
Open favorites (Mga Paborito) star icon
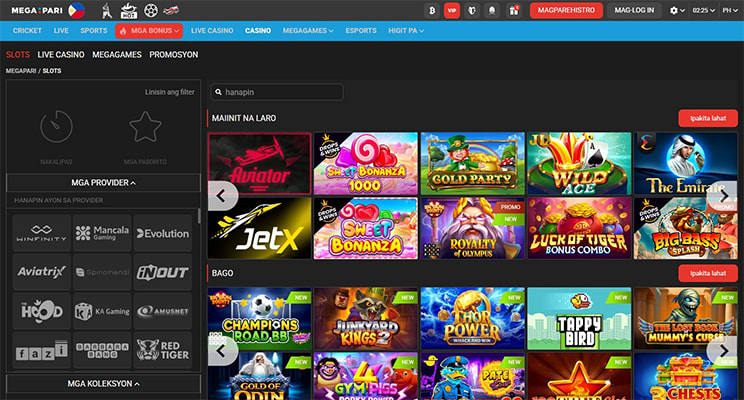point(145,127)
